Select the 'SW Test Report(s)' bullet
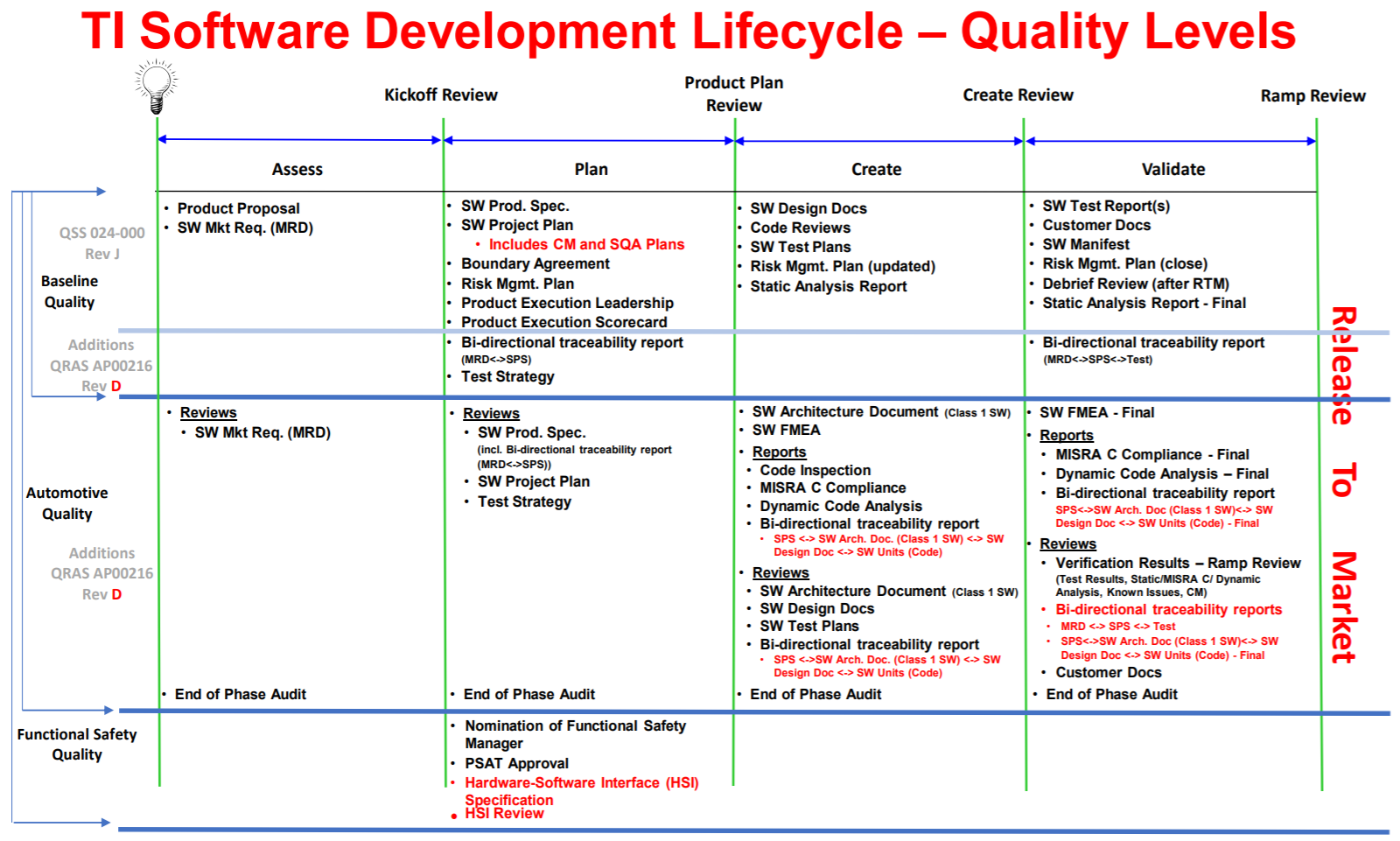 pos(1106,206)
